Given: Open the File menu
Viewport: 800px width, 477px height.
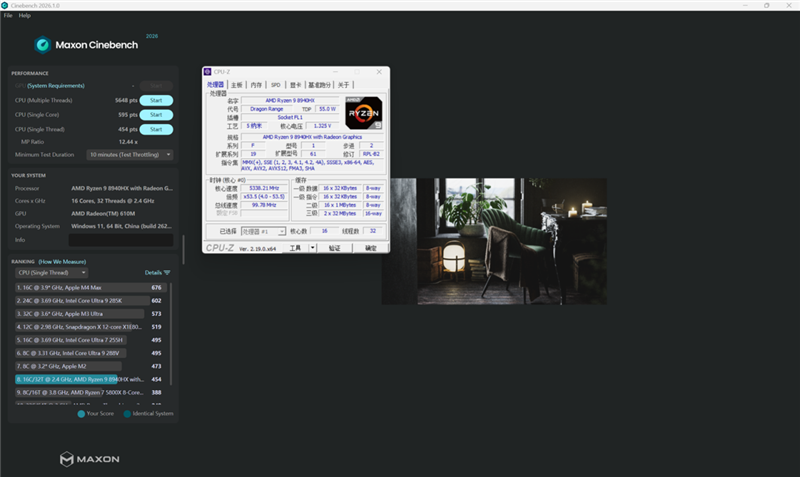Looking at the screenshot, I should coord(8,15).
